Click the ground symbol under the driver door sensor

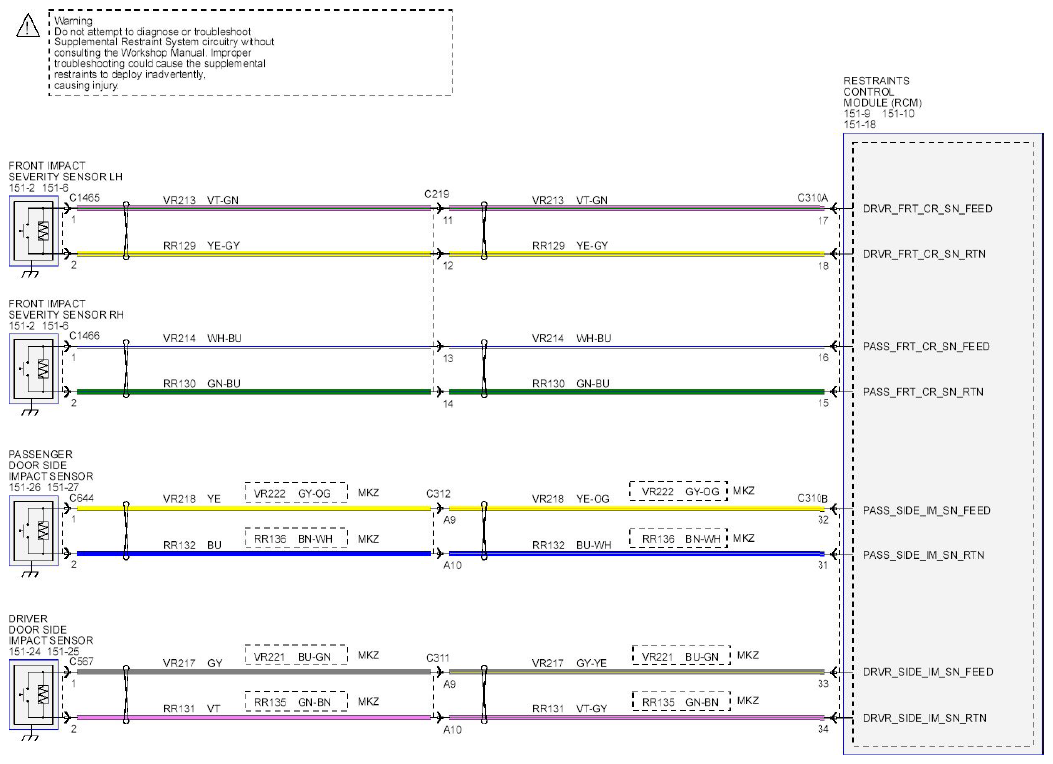(x=30, y=736)
